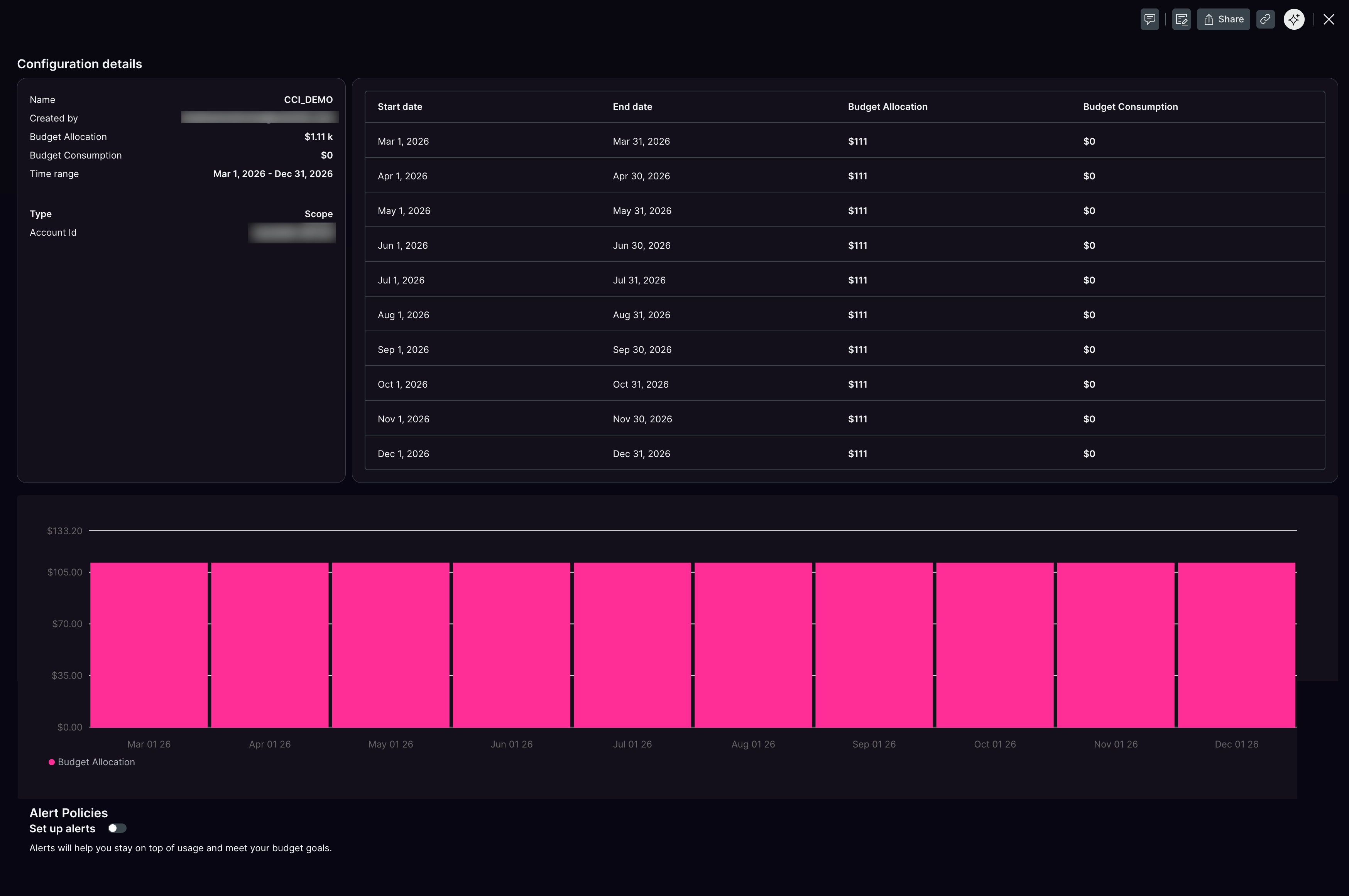Click the Configuration details heading
This screenshot has width=1349, height=896.
(x=79, y=64)
